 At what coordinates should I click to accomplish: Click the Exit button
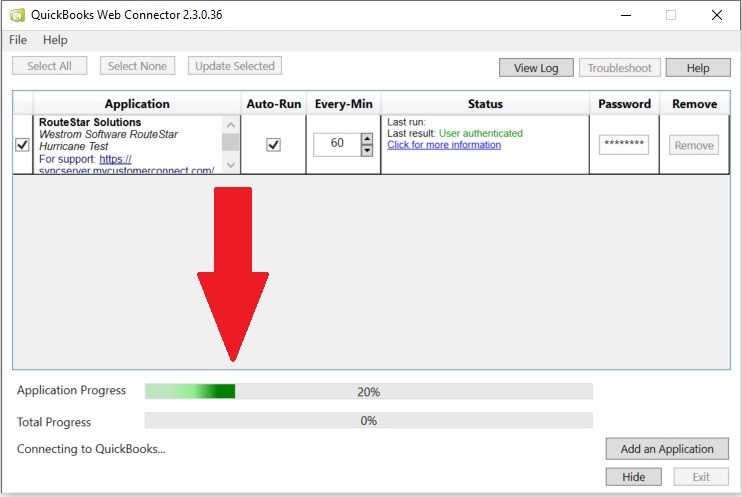pyautogui.click(x=701, y=477)
